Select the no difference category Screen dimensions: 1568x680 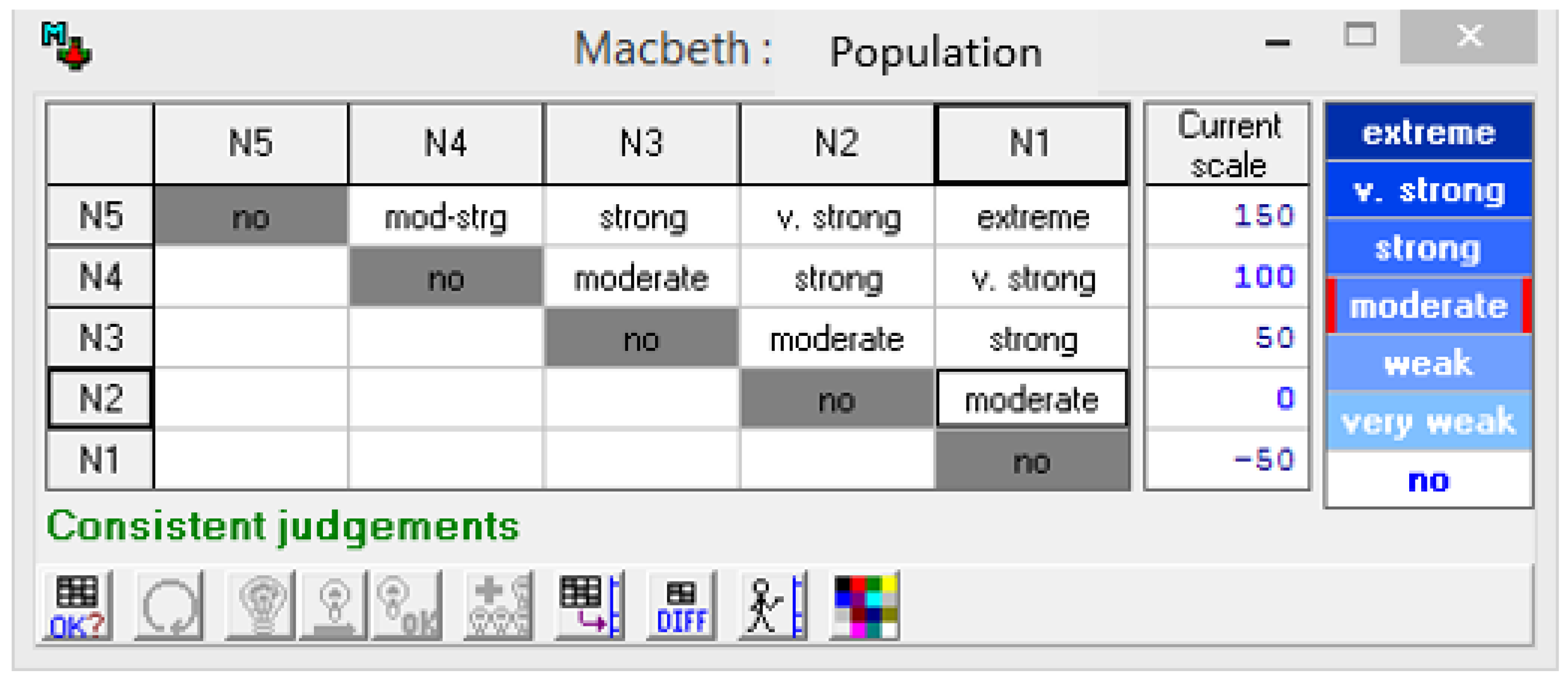[x=1428, y=480]
